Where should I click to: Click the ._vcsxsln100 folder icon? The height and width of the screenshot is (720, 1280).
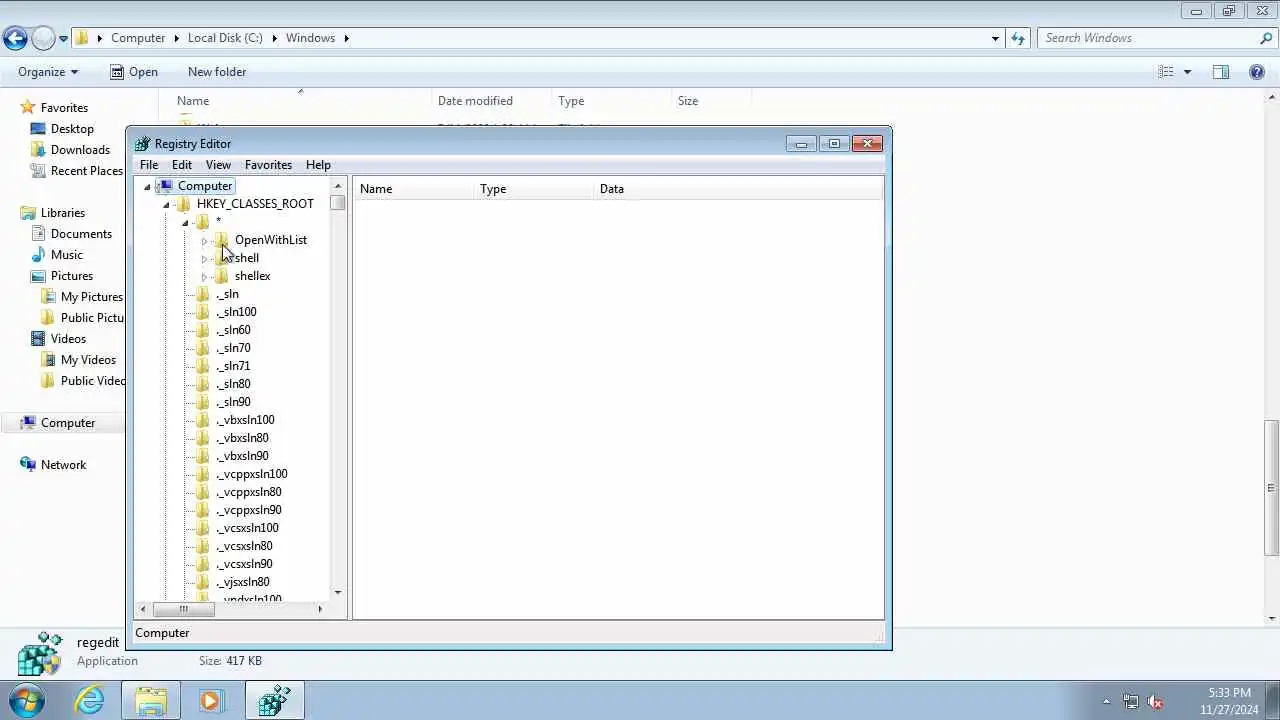pyautogui.click(x=202, y=528)
